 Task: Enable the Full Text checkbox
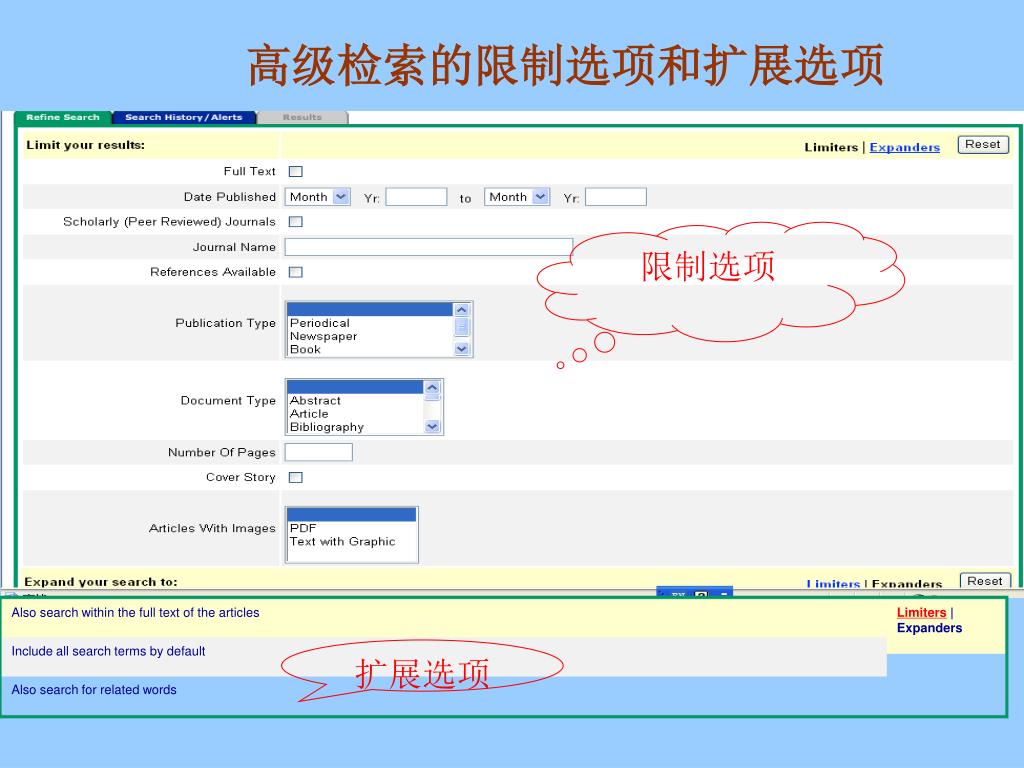[296, 172]
